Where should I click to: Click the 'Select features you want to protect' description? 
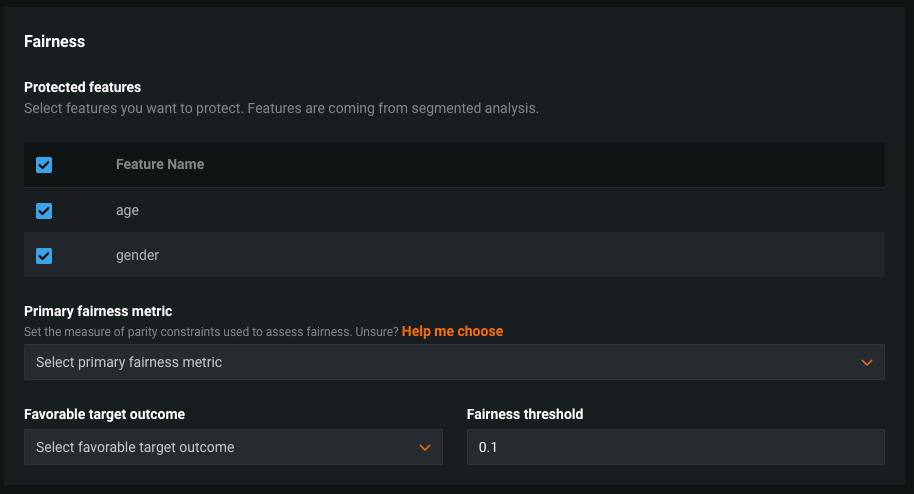tap(281, 108)
